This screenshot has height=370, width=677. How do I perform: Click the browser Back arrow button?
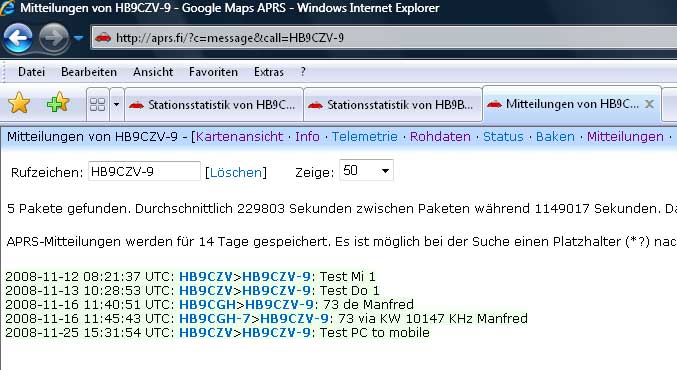(18, 38)
